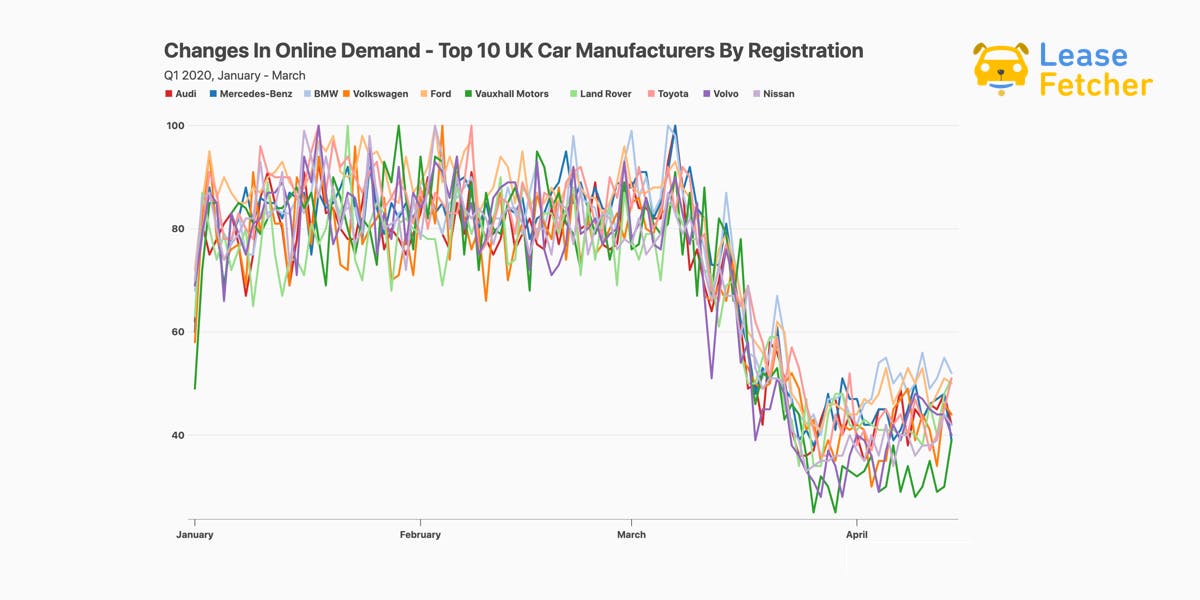Click the Mercedes-Benz blue legend swatch
The height and width of the screenshot is (600, 1200).
pyautogui.click(x=213, y=94)
